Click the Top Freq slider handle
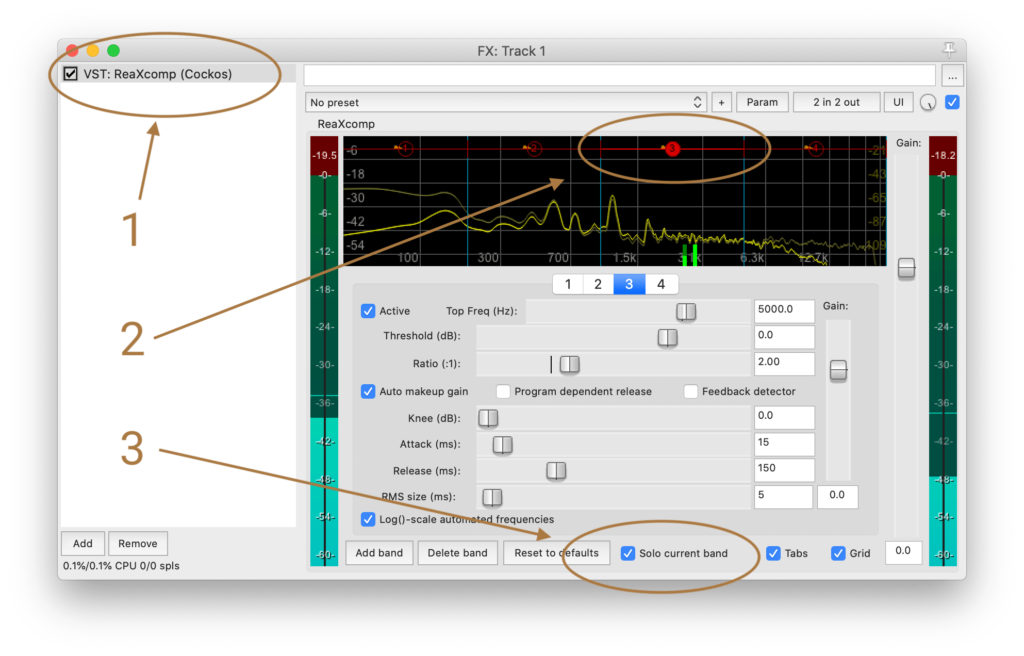 (686, 312)
